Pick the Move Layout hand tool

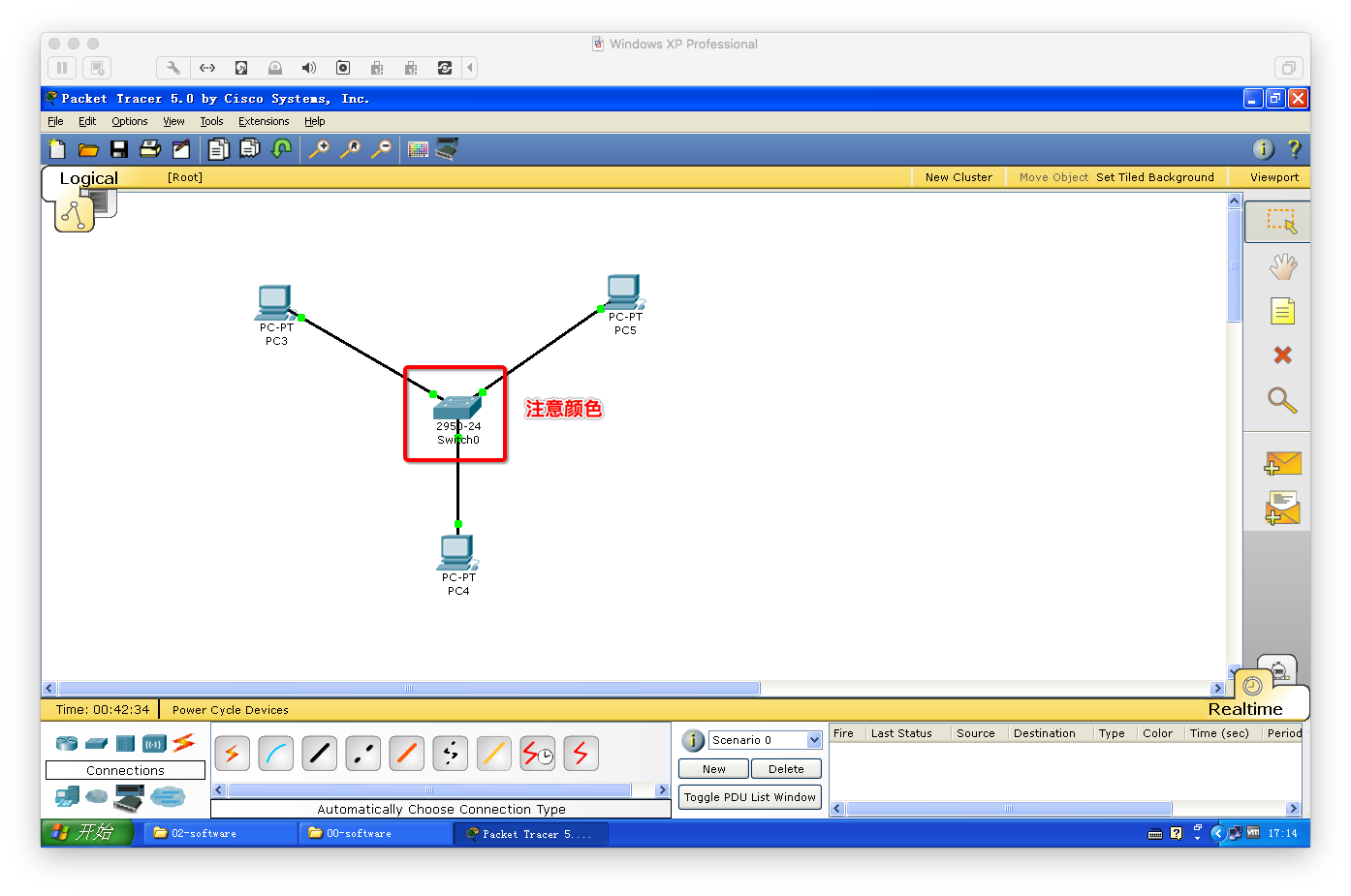click(1283, 266)
